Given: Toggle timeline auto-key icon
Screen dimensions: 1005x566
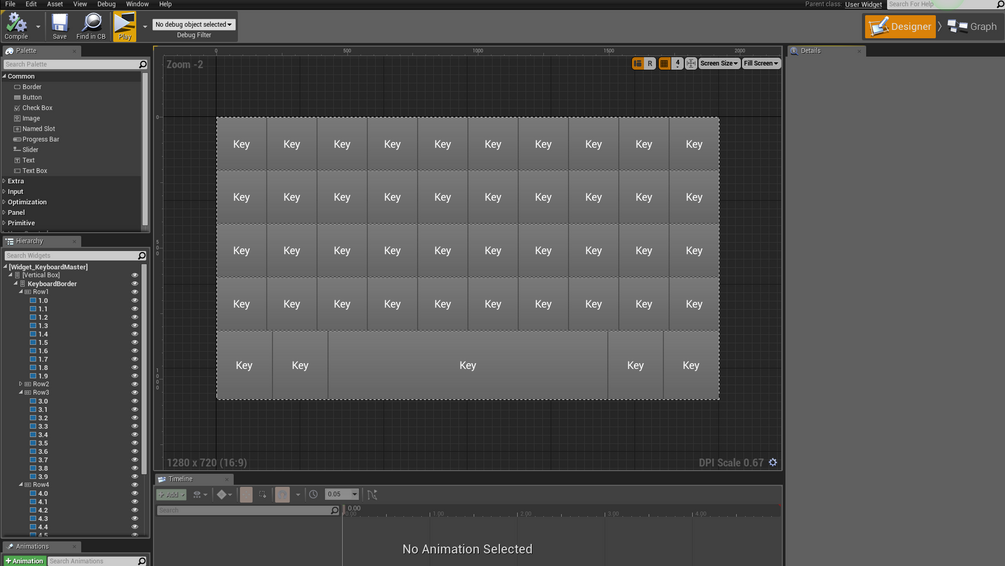Looking at the screenshot, I should point(282,494).
